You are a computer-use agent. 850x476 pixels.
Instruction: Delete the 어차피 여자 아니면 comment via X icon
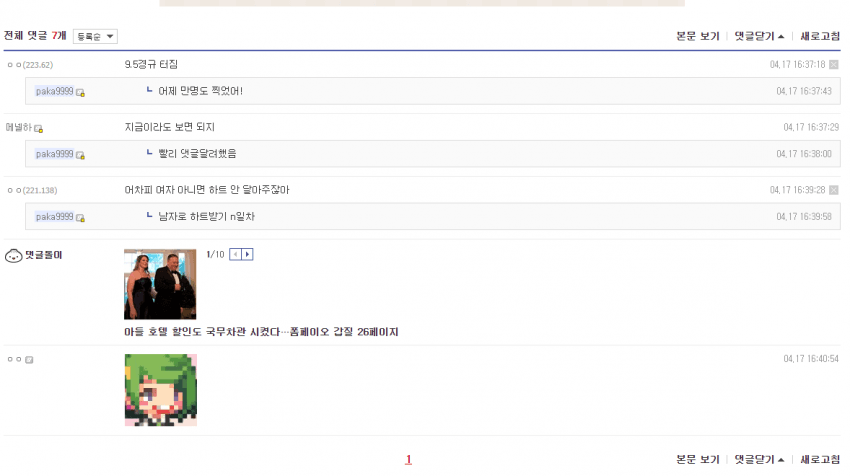[834, 190]
